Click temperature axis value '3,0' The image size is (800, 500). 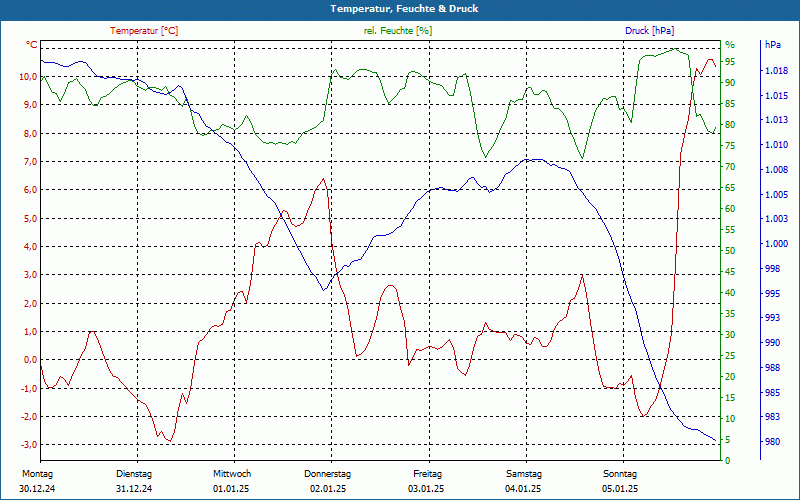[x=30, y=274]
